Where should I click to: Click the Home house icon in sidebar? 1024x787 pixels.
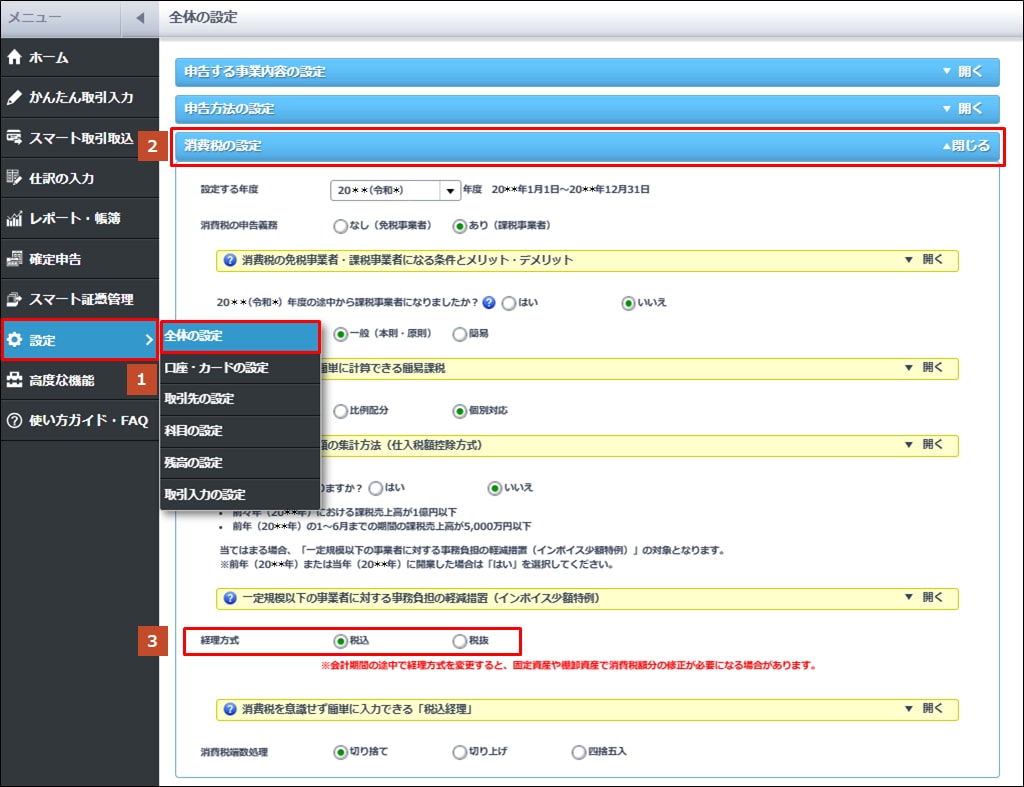(x=14, y=57)
